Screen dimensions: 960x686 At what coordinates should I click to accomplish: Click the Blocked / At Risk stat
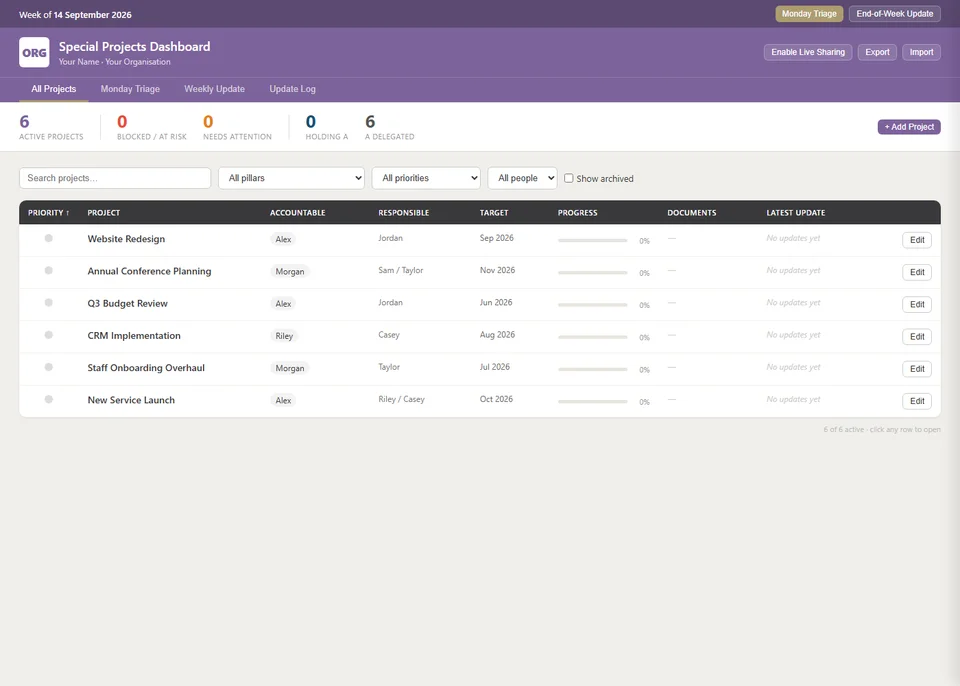pos(152,127)
